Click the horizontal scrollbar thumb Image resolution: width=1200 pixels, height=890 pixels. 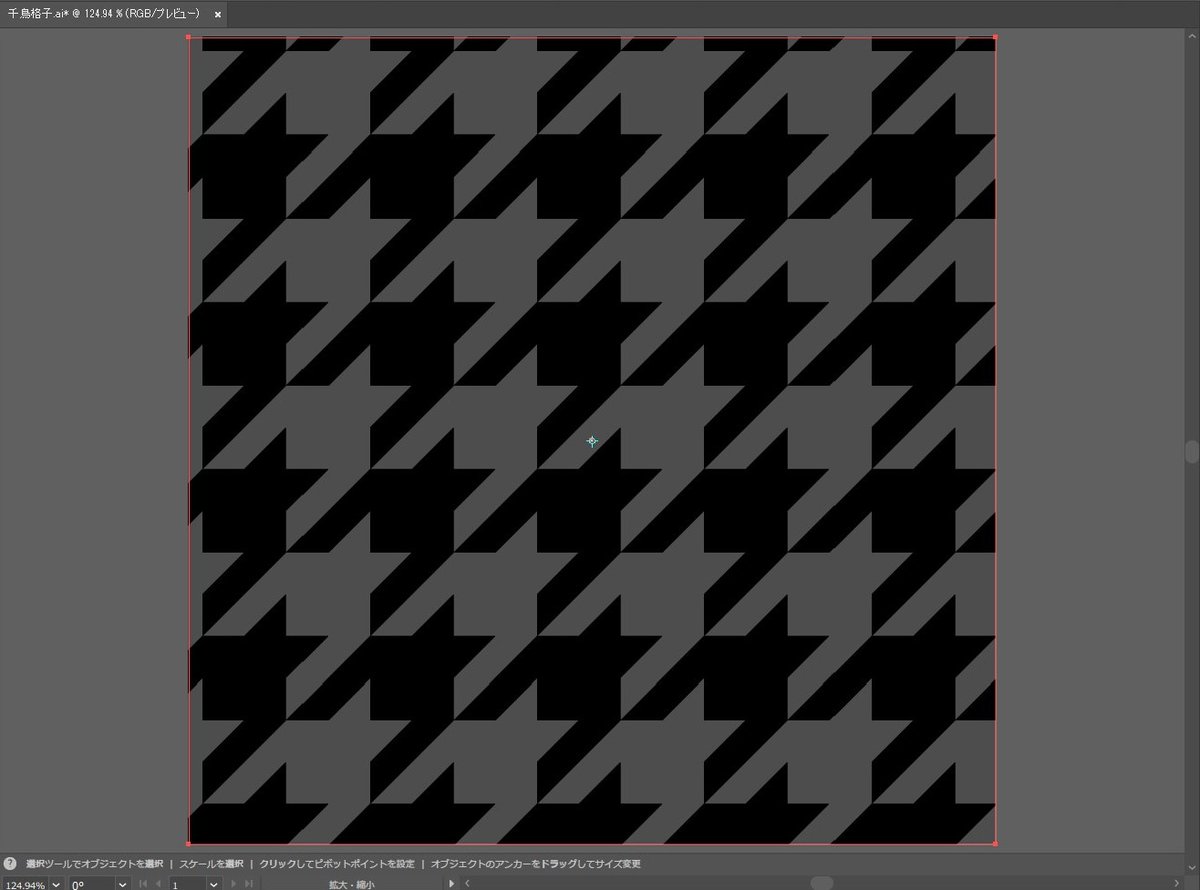[821, 884]
